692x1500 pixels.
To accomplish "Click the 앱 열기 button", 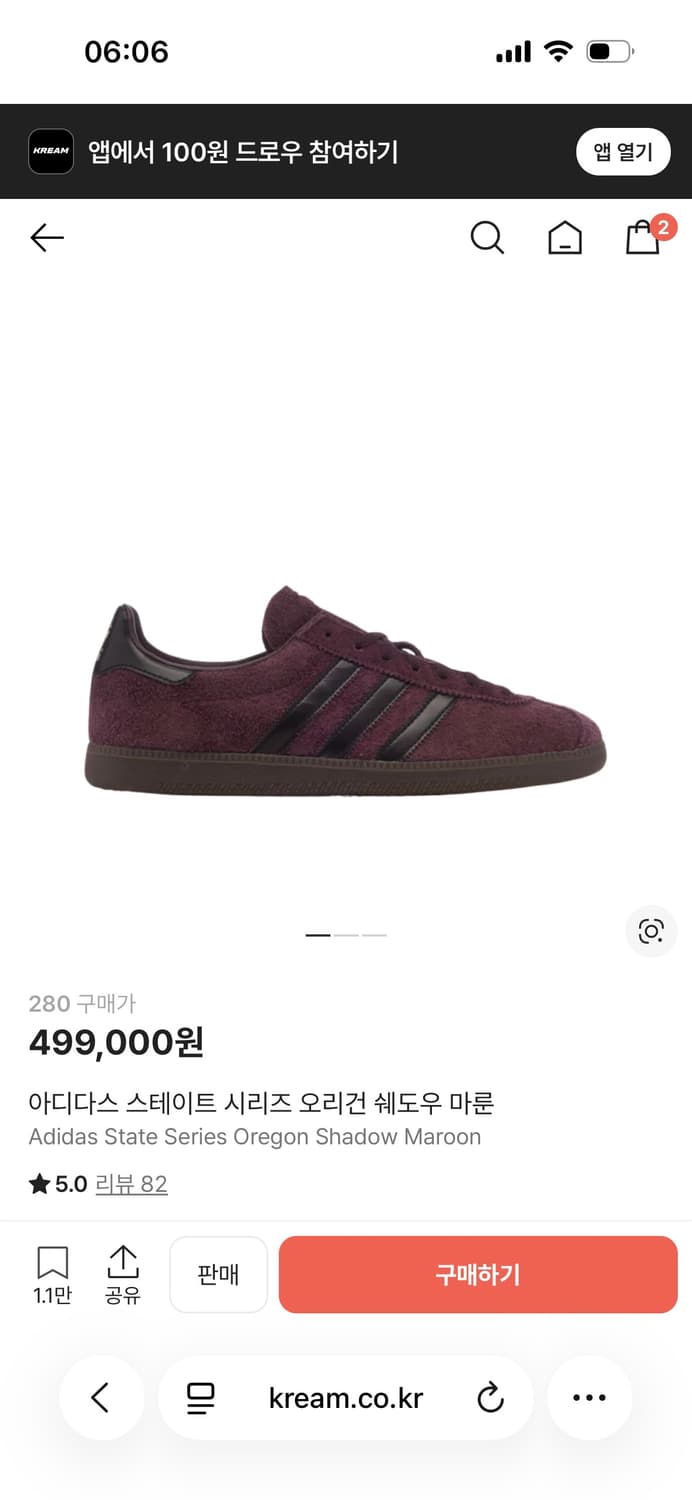I will (623, 152).
